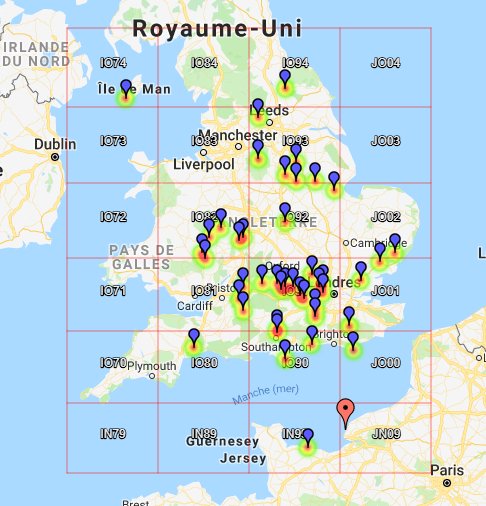The height and width of the screenshot is (506, 486).
Task: Select the Liverpool city label
Action: [x=204, y=164]
